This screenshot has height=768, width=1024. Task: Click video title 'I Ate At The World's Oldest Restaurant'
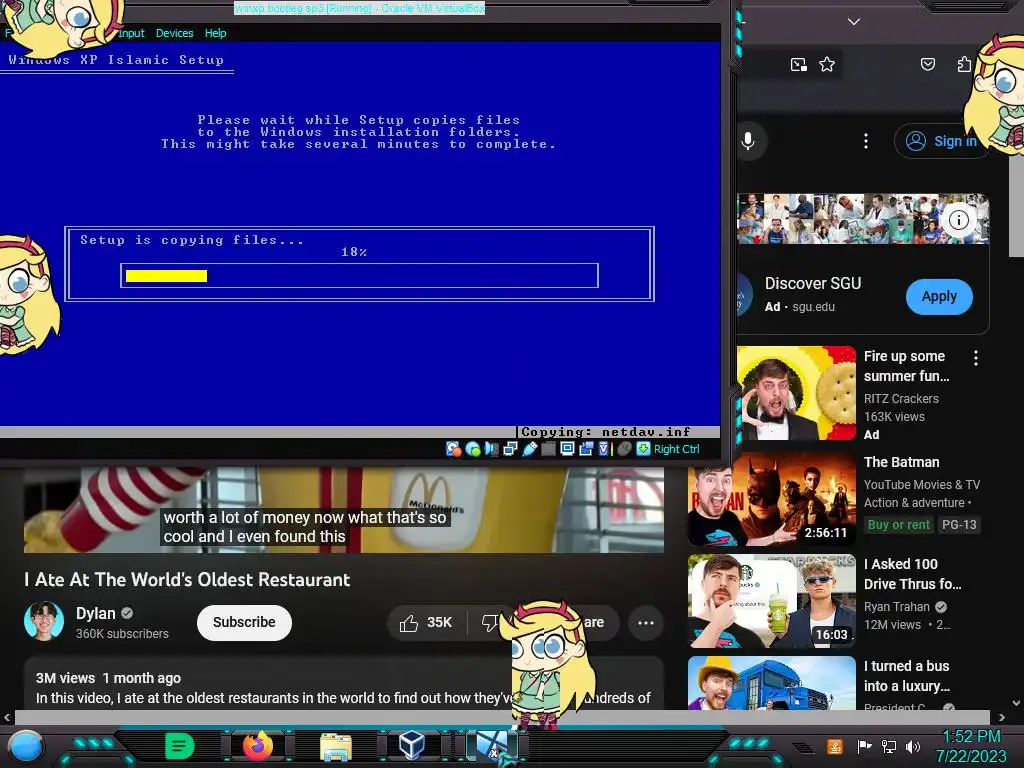pyautogui.click(x=187, y=580)
